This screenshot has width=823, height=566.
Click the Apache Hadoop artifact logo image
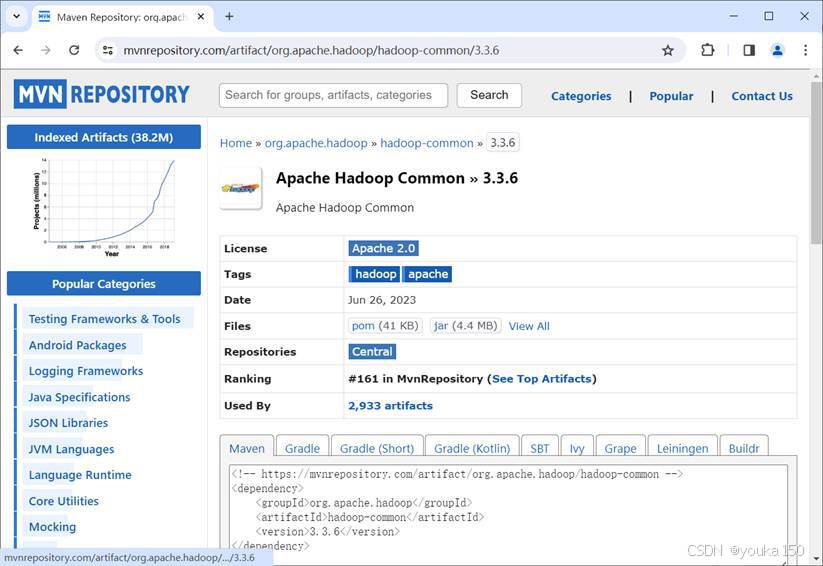tap(241, 188)
